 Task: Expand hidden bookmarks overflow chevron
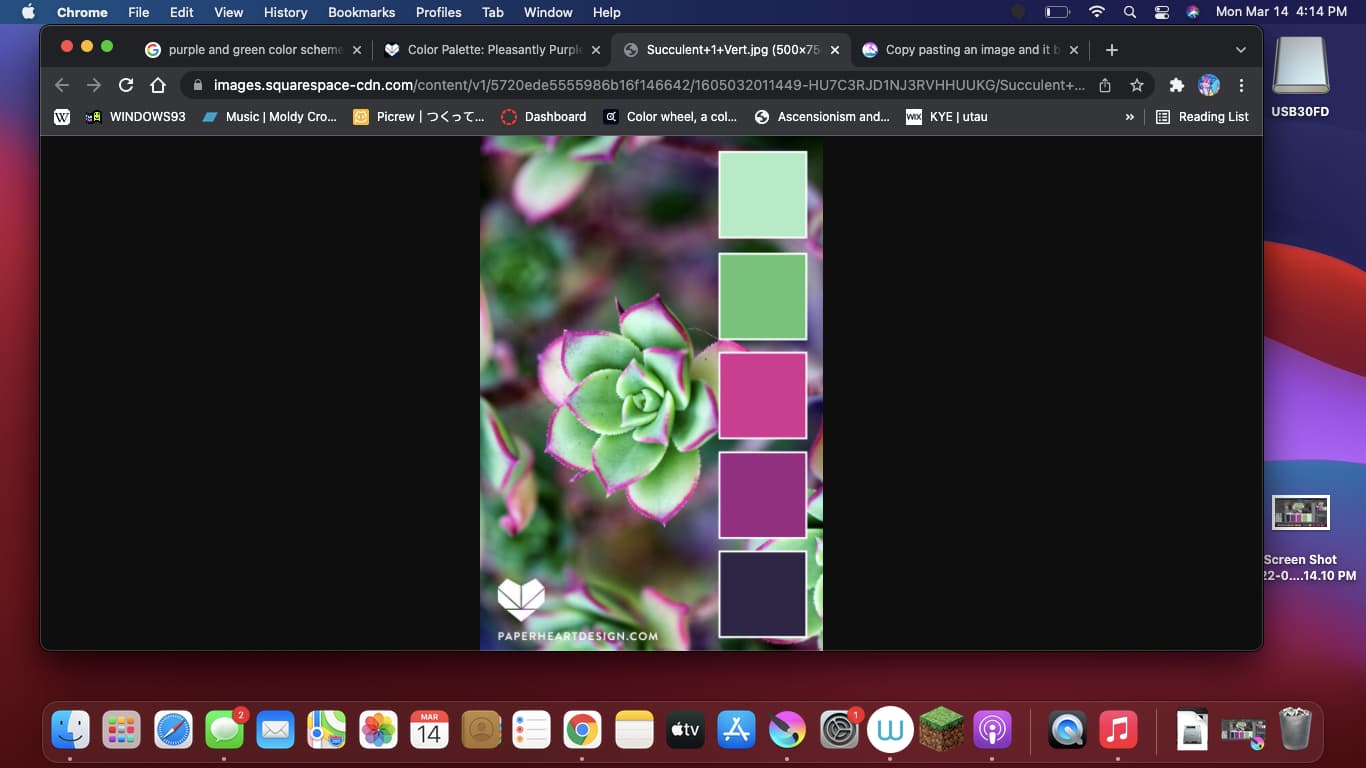click(1130, 117)
